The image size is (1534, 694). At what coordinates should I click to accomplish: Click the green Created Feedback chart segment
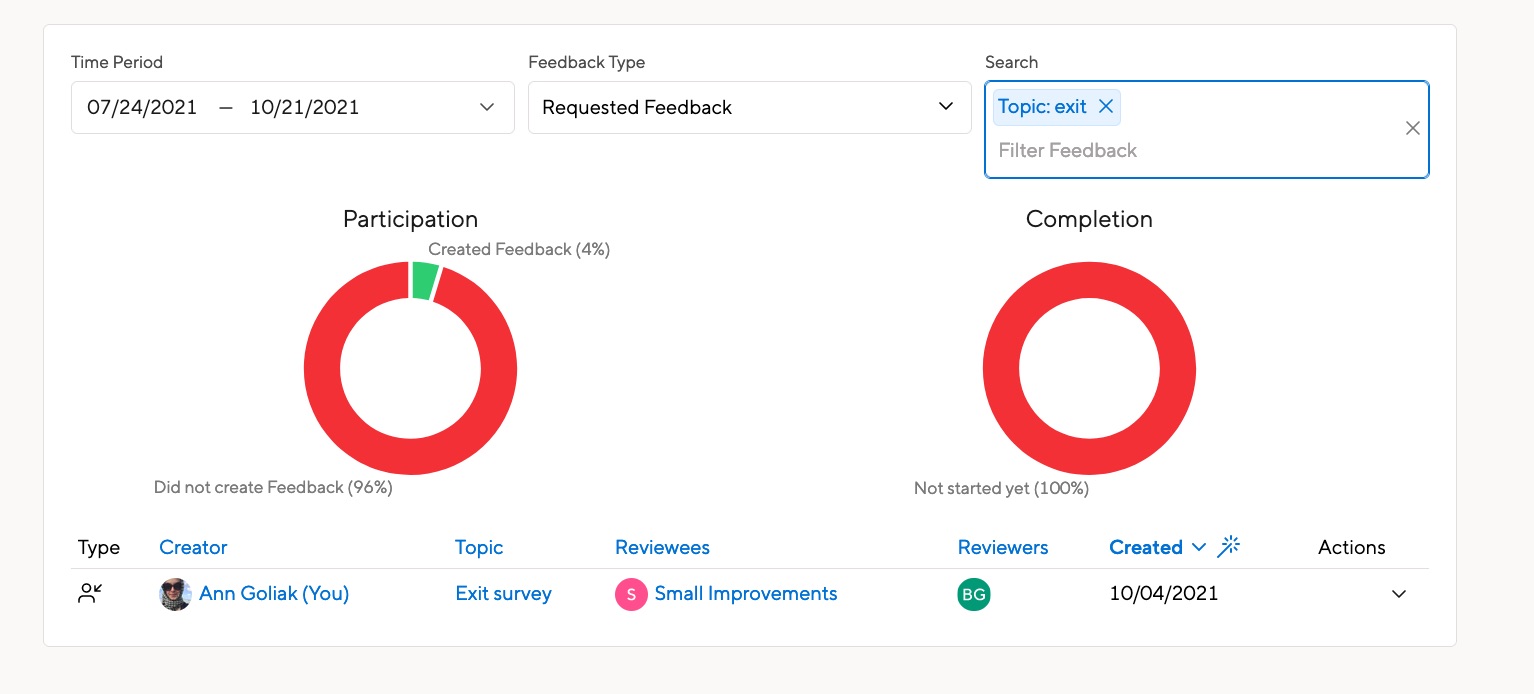click(422, 280)
